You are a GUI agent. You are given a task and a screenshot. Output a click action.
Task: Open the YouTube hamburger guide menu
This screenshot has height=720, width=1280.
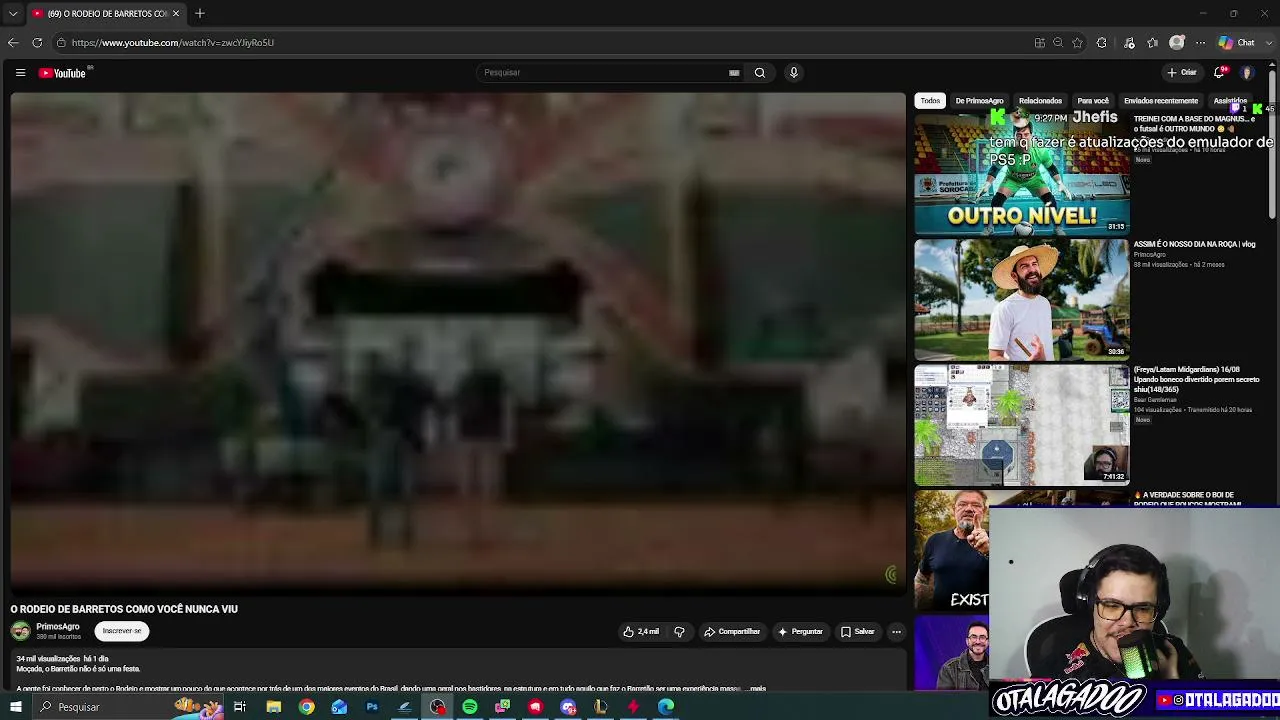tap(20, 72)
